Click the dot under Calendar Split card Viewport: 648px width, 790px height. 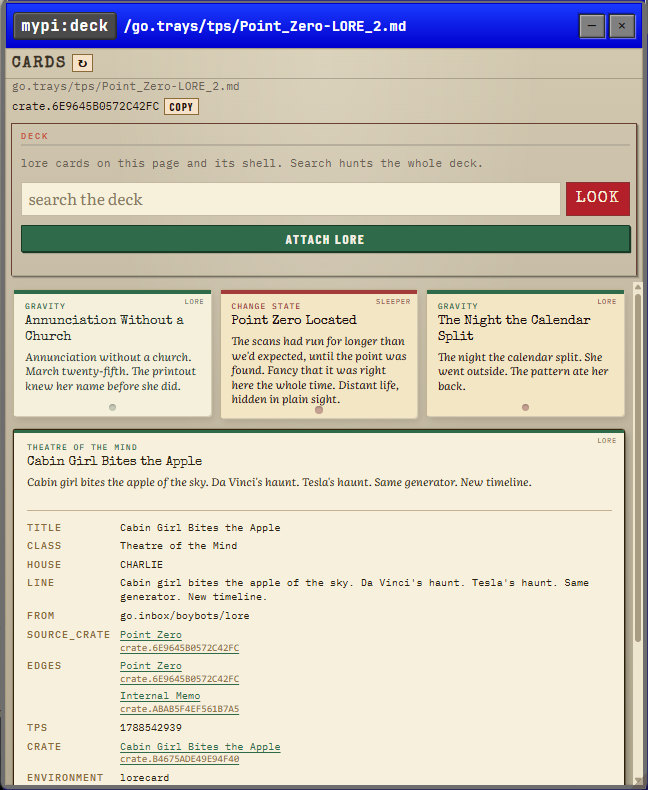(526, 407)
